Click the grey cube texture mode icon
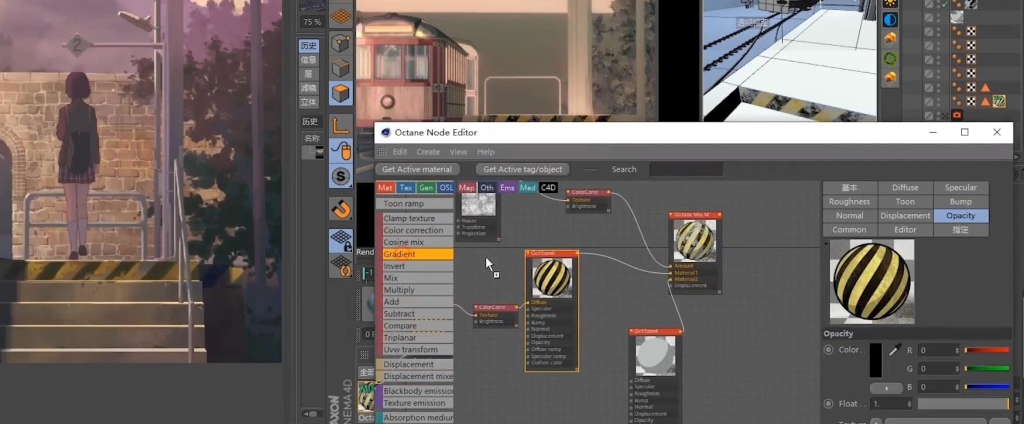This screenshot has height=424, width=1024. [340, 67]
